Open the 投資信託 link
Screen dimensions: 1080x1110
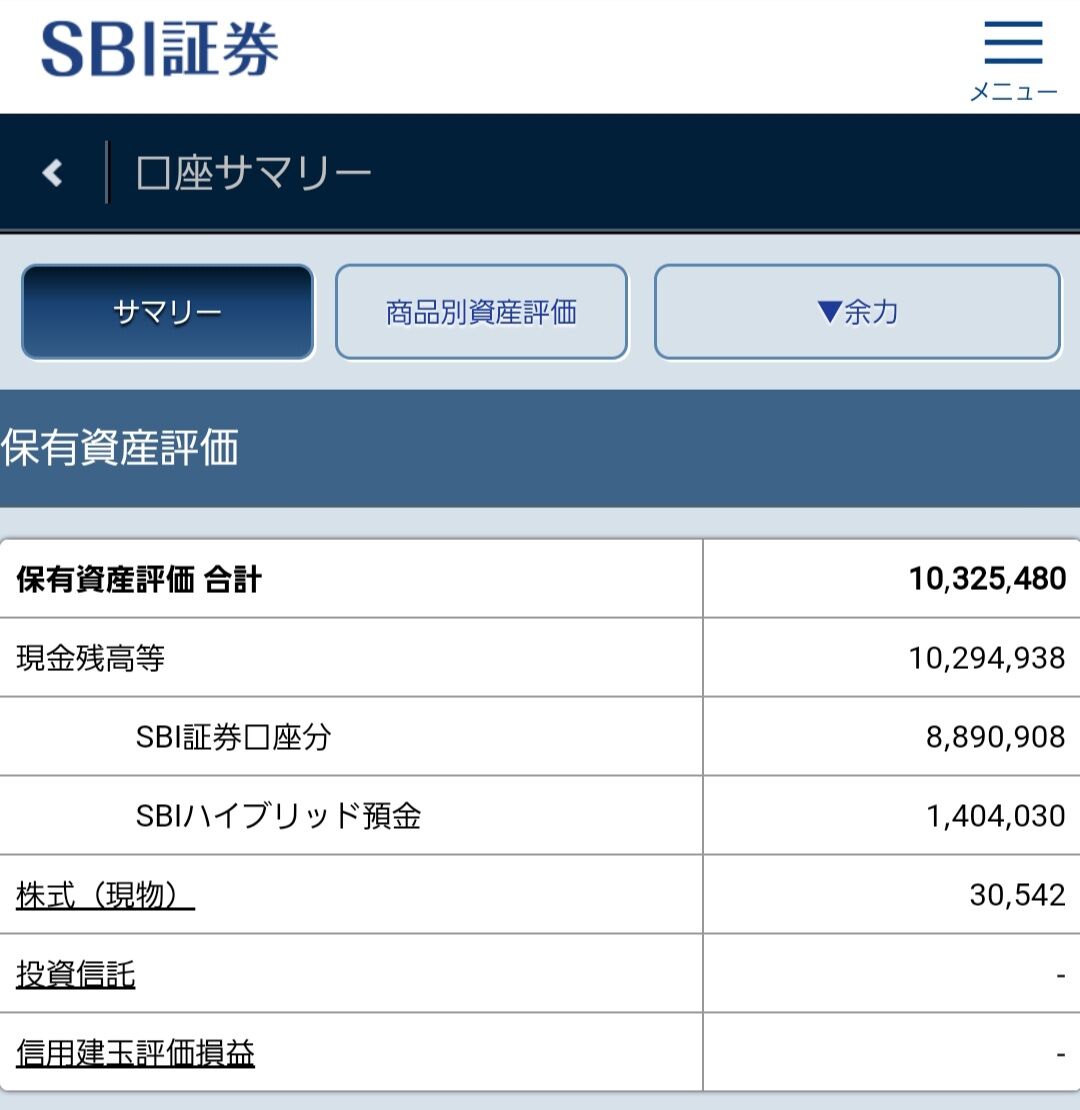pos(75,974)
